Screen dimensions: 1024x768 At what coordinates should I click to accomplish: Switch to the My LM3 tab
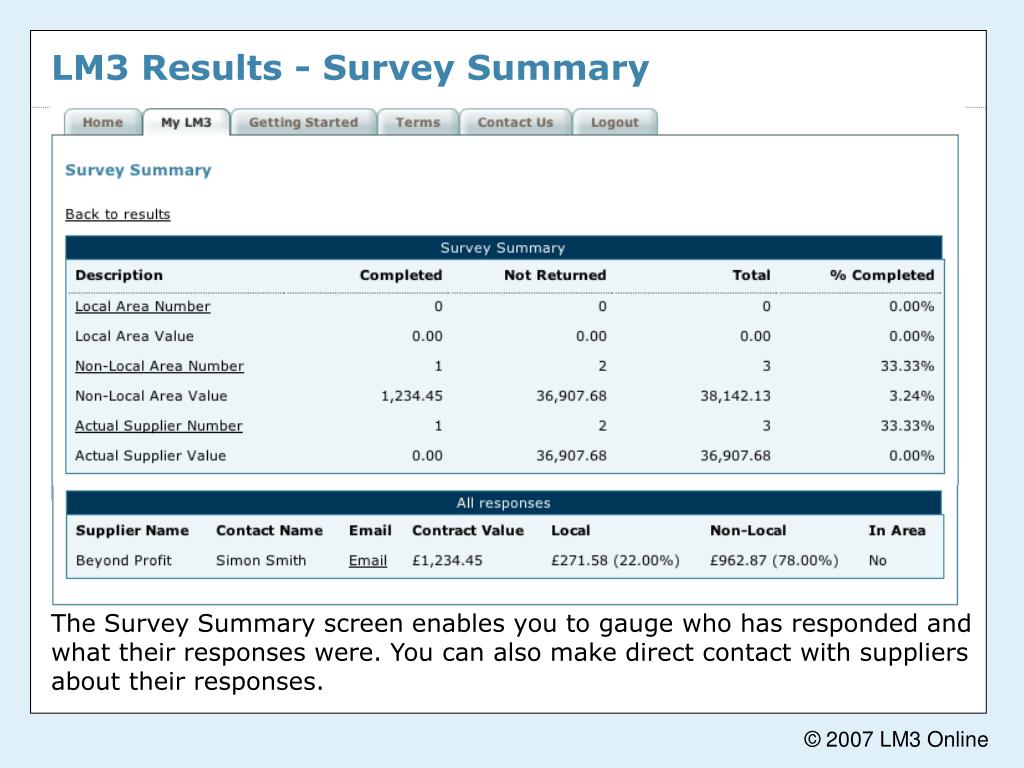pyautogui.click(x=186, y=122)
